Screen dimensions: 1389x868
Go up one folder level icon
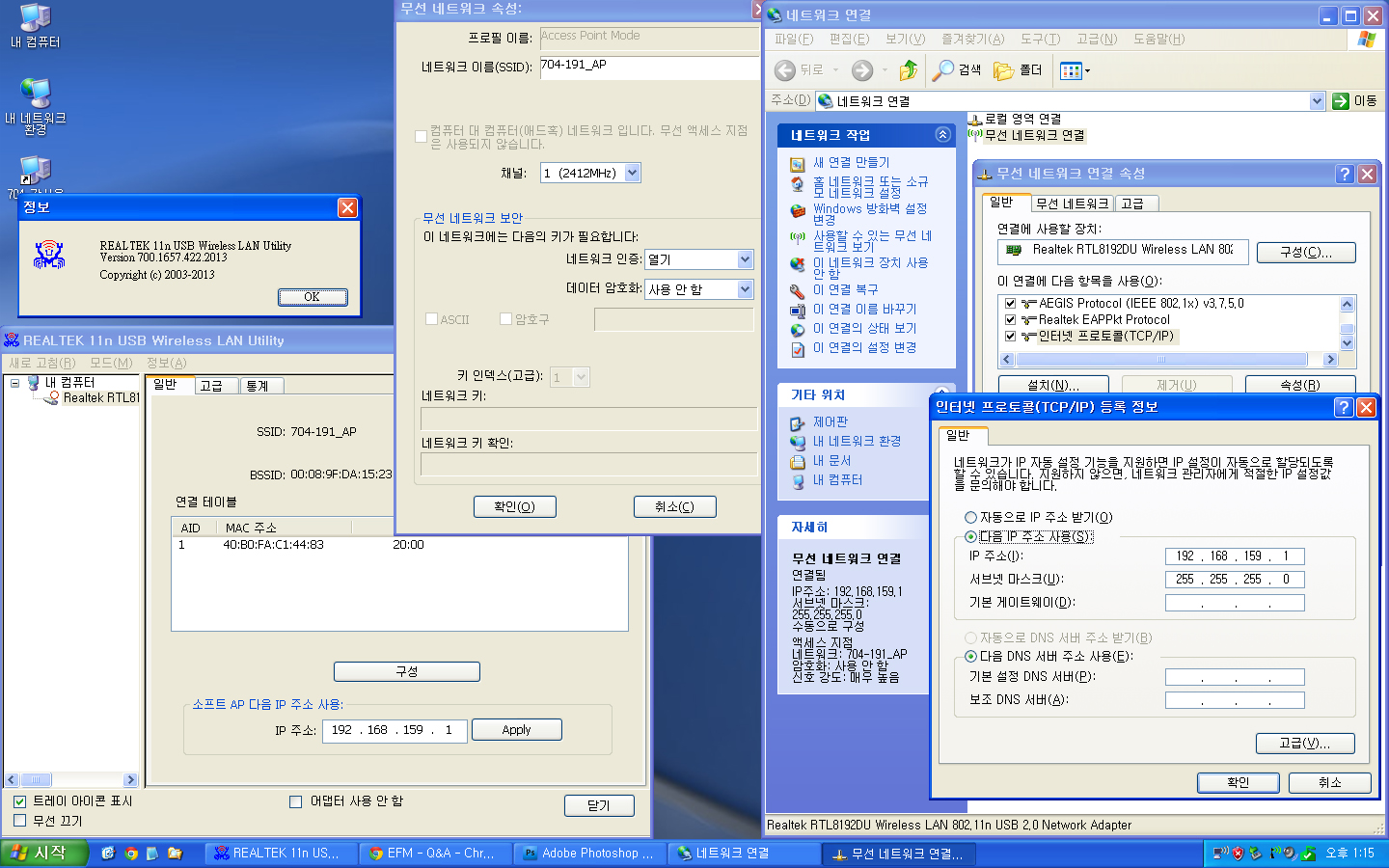908,70
